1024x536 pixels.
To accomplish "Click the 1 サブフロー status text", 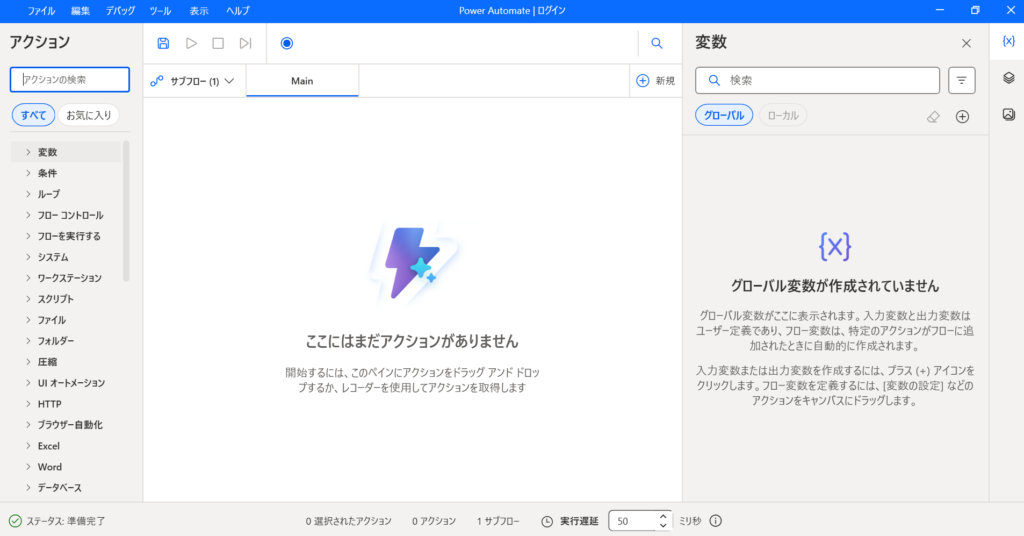I will 498,521.
